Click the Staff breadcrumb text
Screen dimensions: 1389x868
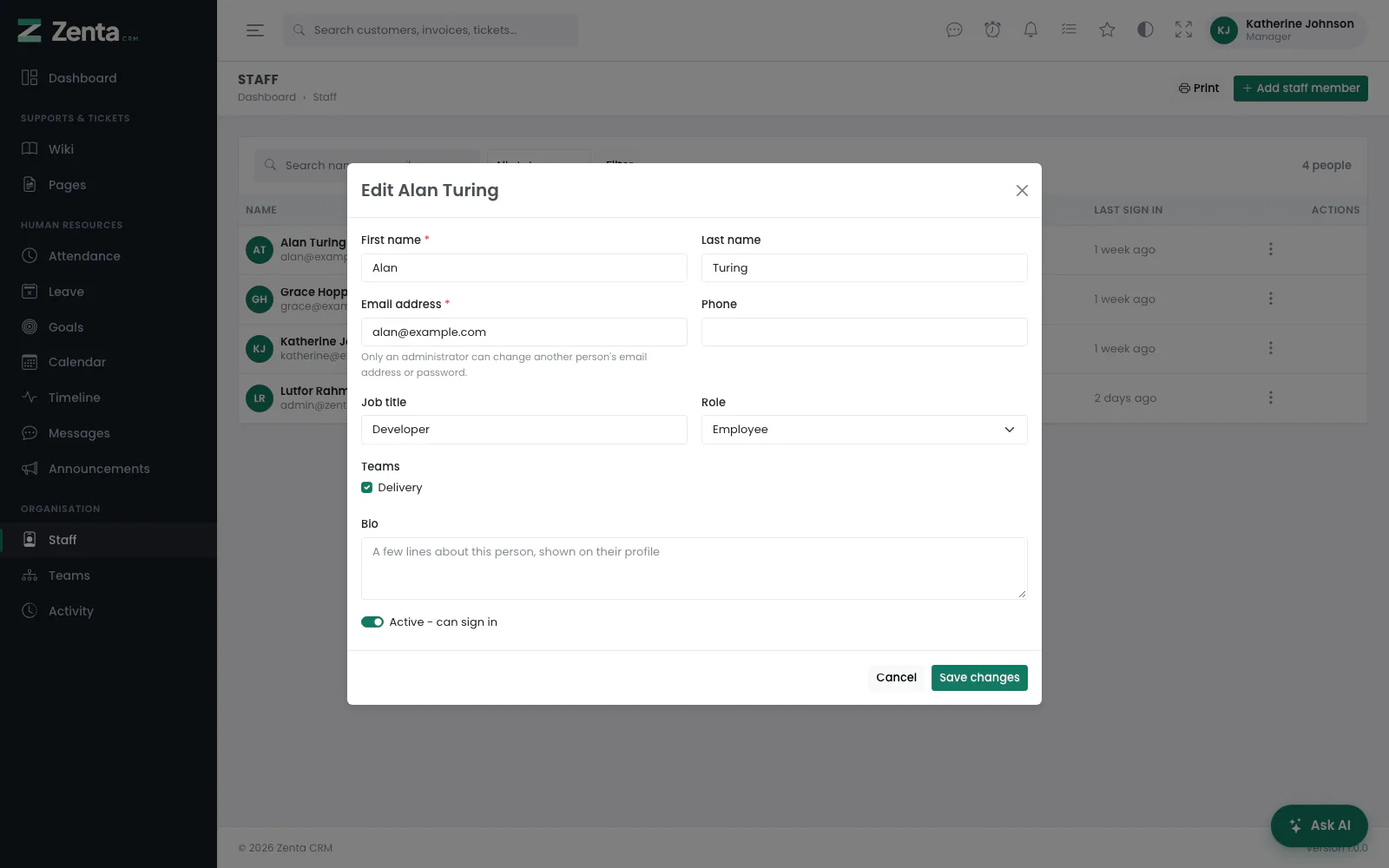325,97
